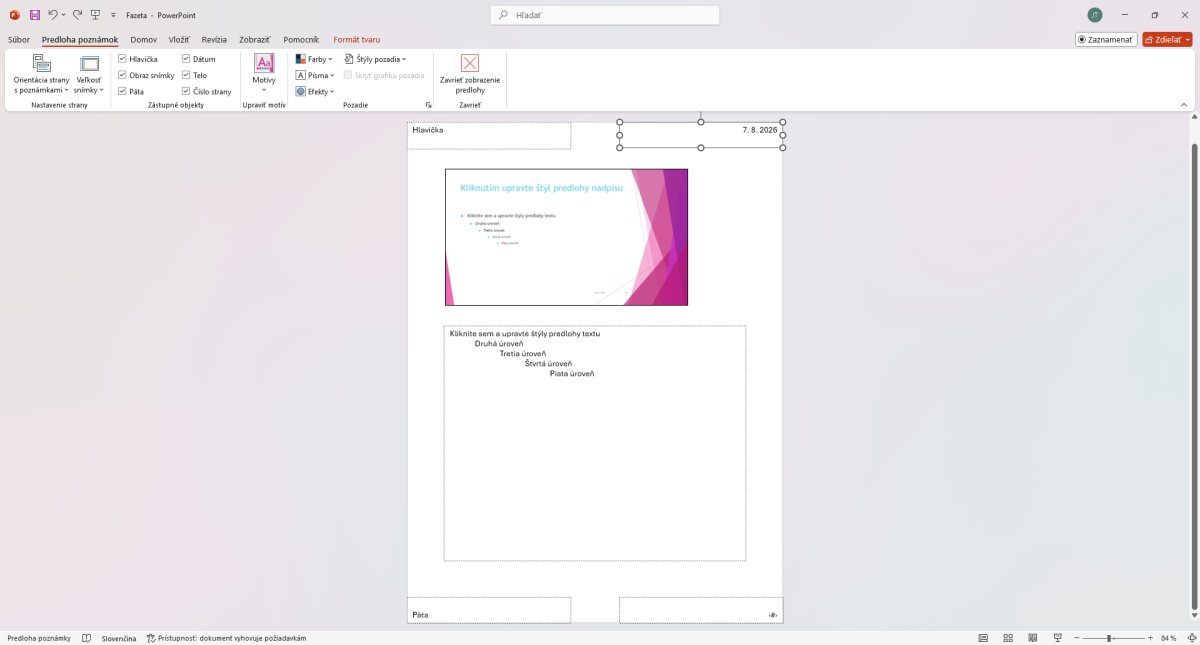Disable the Číslo strany checkbox

point(186,91)
